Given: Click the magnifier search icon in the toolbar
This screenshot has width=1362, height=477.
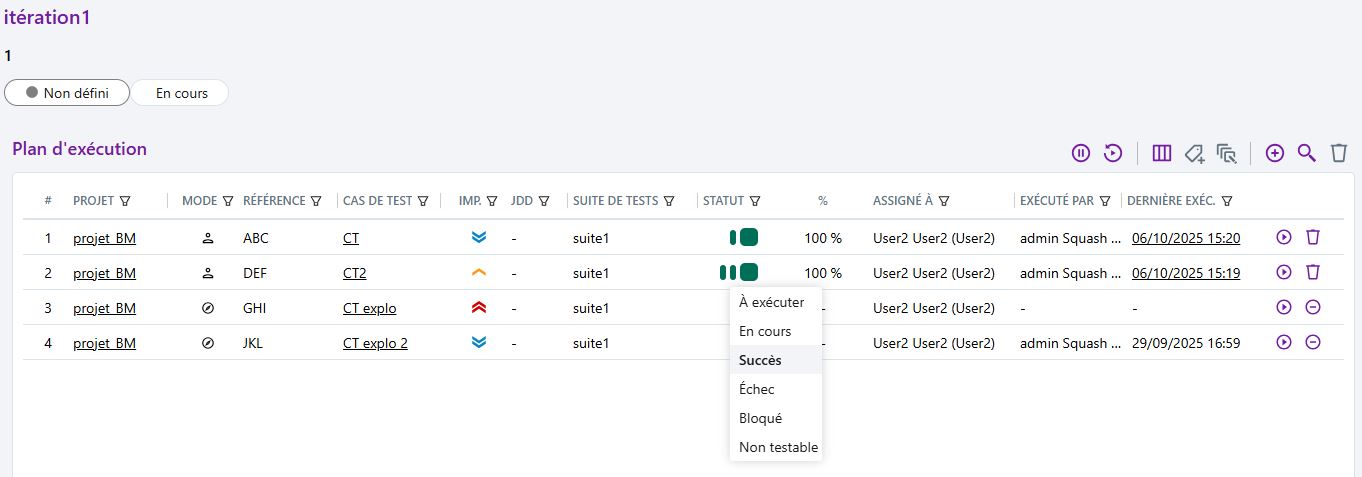Looking at the screenshot, I should 1306,153.
